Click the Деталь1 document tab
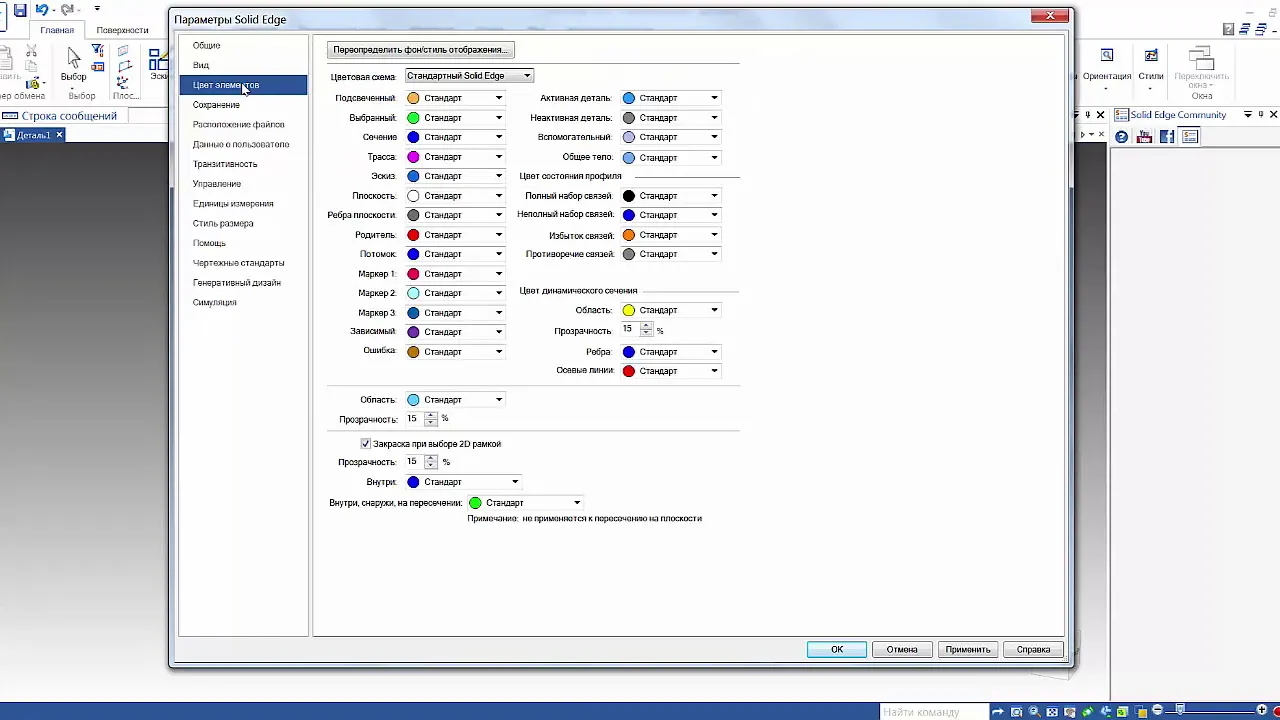The height and width of the screenshot is (720, 1280). coord(34,135)
